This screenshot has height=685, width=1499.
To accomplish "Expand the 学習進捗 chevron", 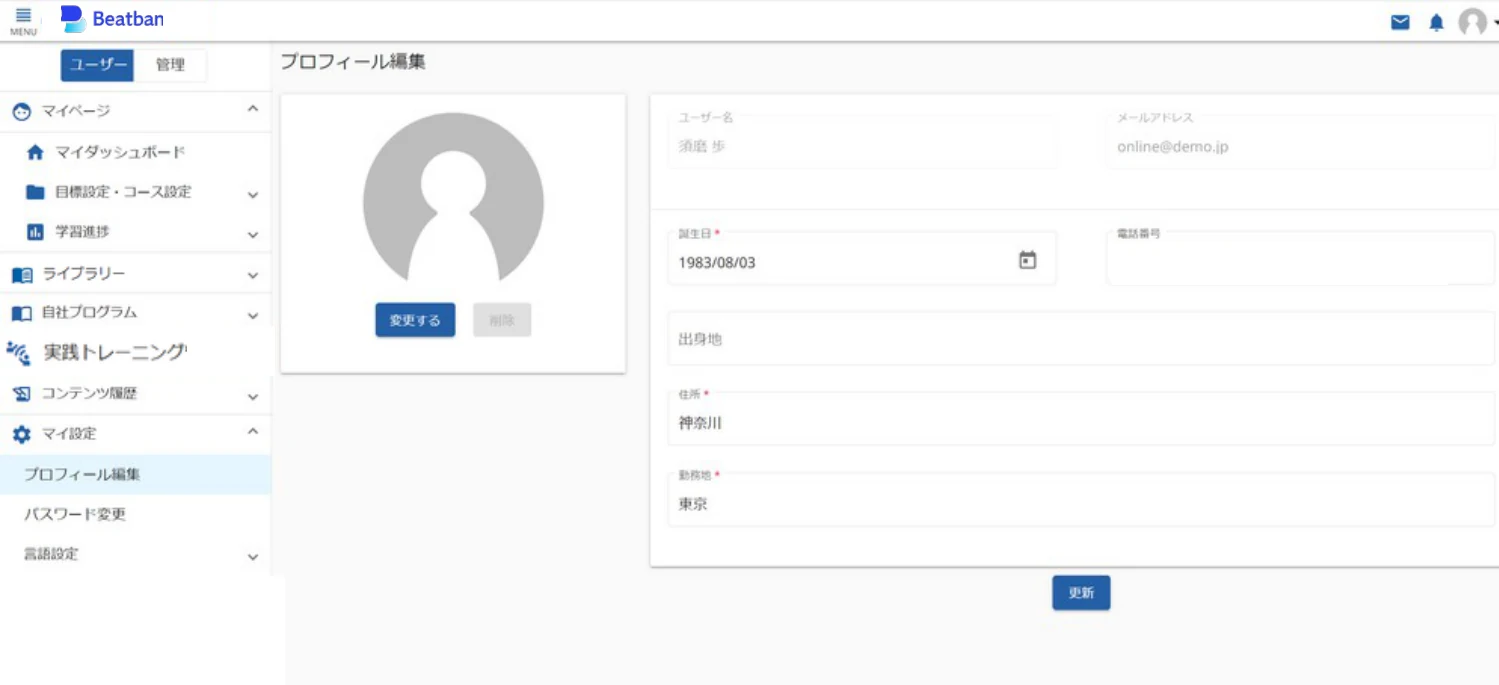I will pos(253,235).
